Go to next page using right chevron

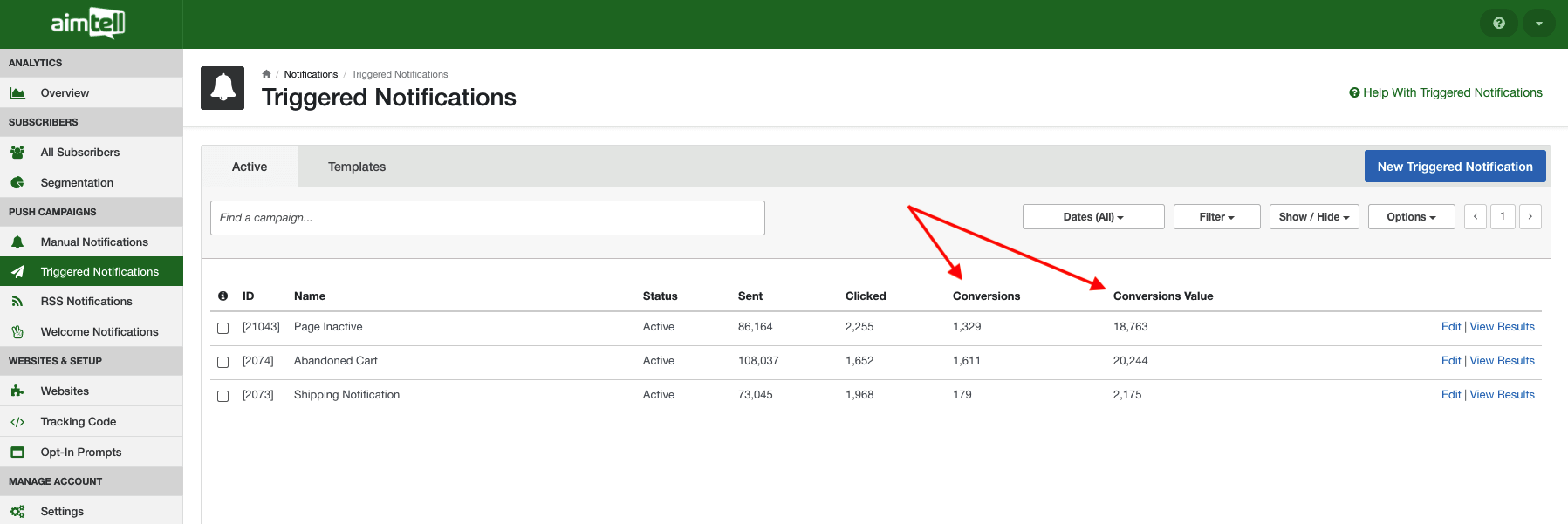click(1530, 217)
